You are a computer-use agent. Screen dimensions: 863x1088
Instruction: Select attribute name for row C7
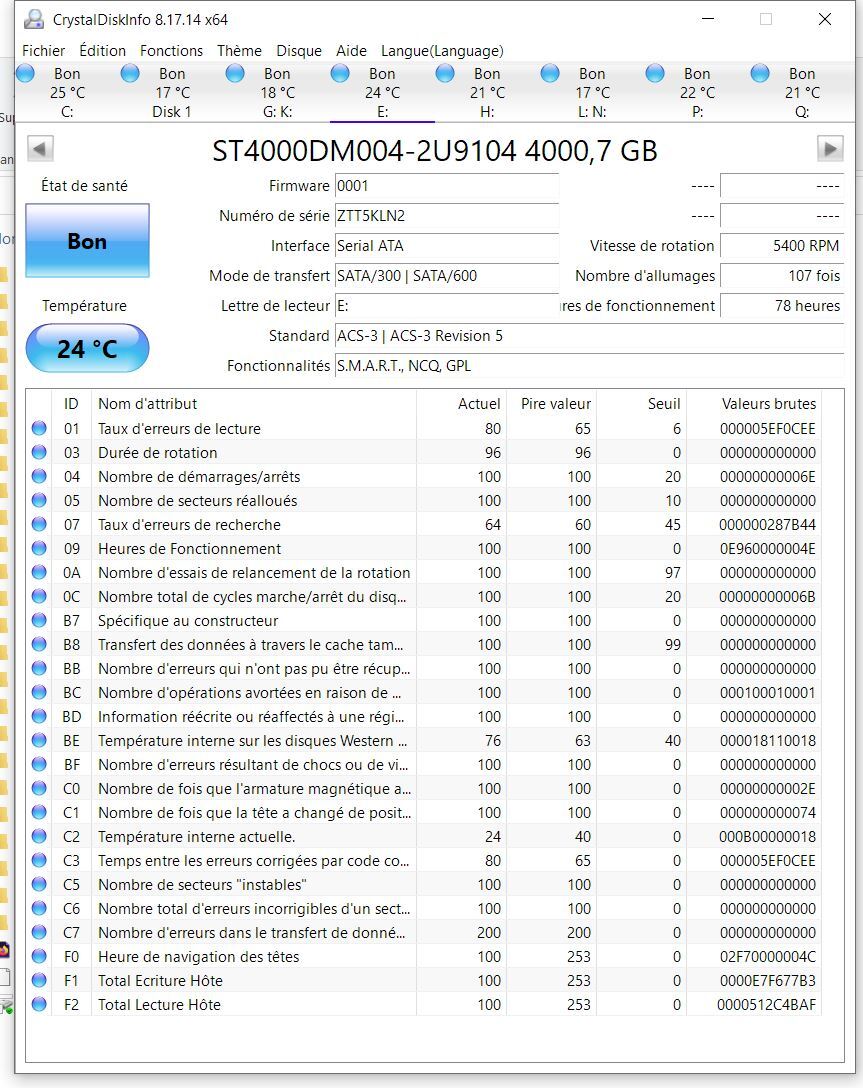(x=252, y=933)
